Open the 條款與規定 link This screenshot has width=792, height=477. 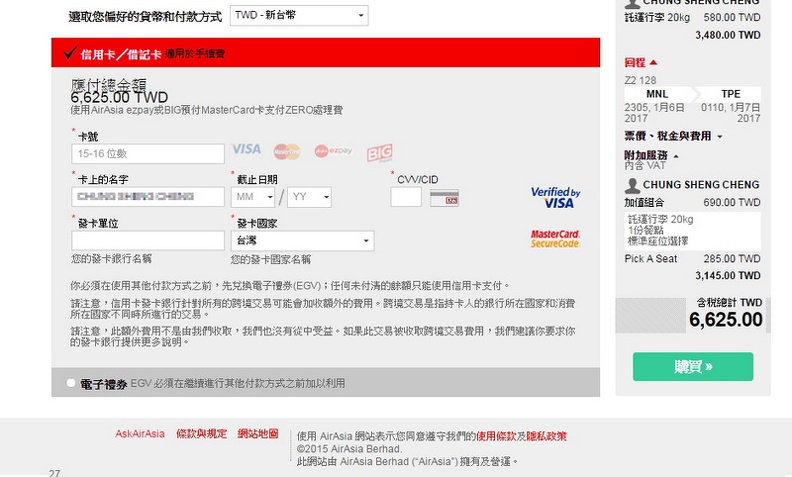pos(202,434)
